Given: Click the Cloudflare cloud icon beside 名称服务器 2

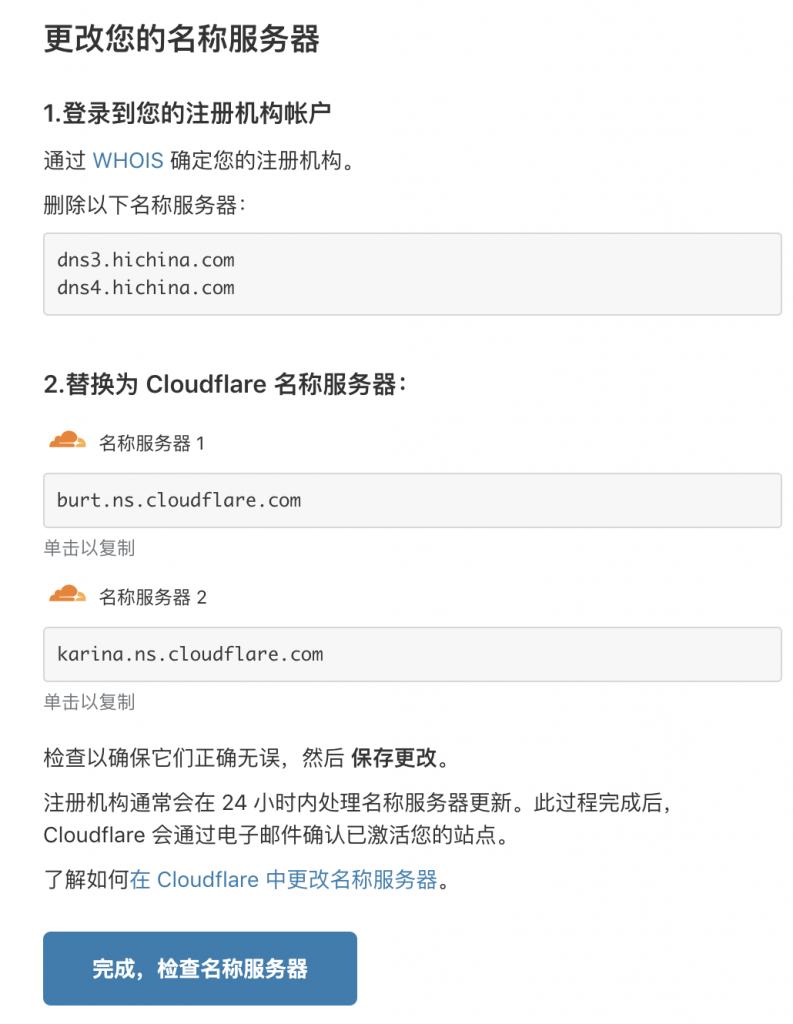Looking at the screenshot, I should tap(68, 595).
